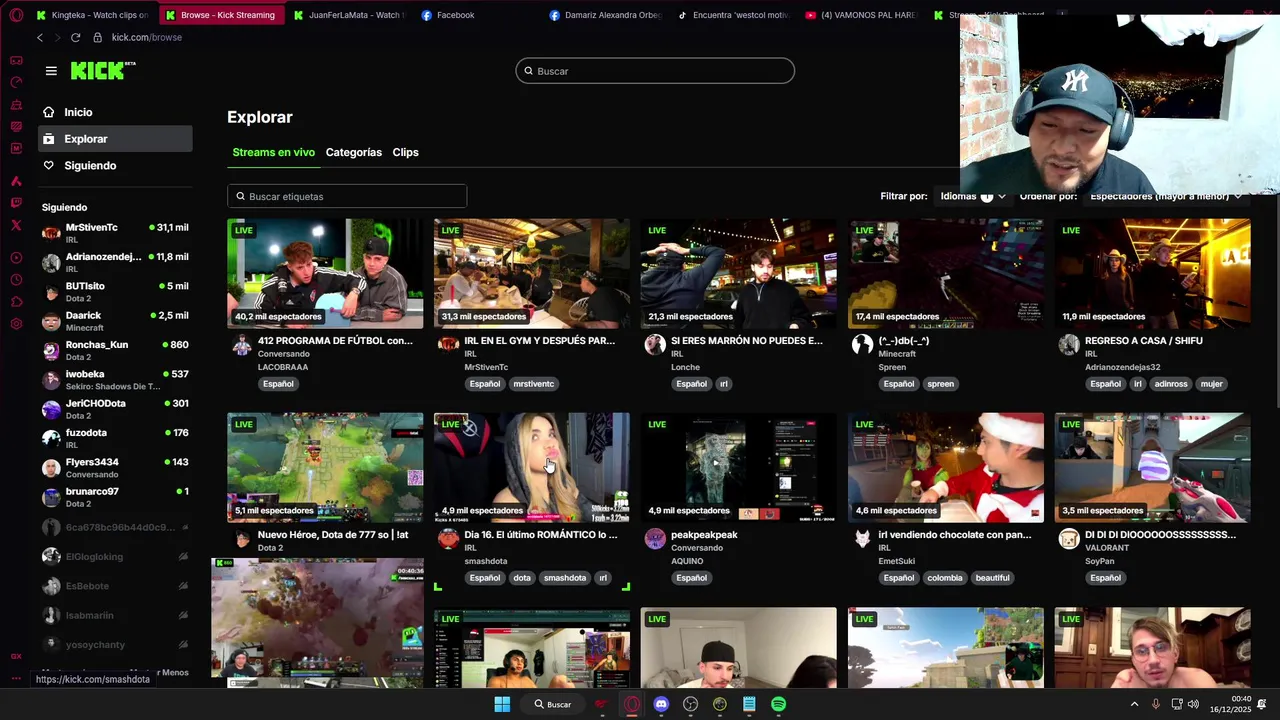Open GX Corner gamepad icon
The height and width of the screenshot is (720, 1280).
tap(16, 61)
